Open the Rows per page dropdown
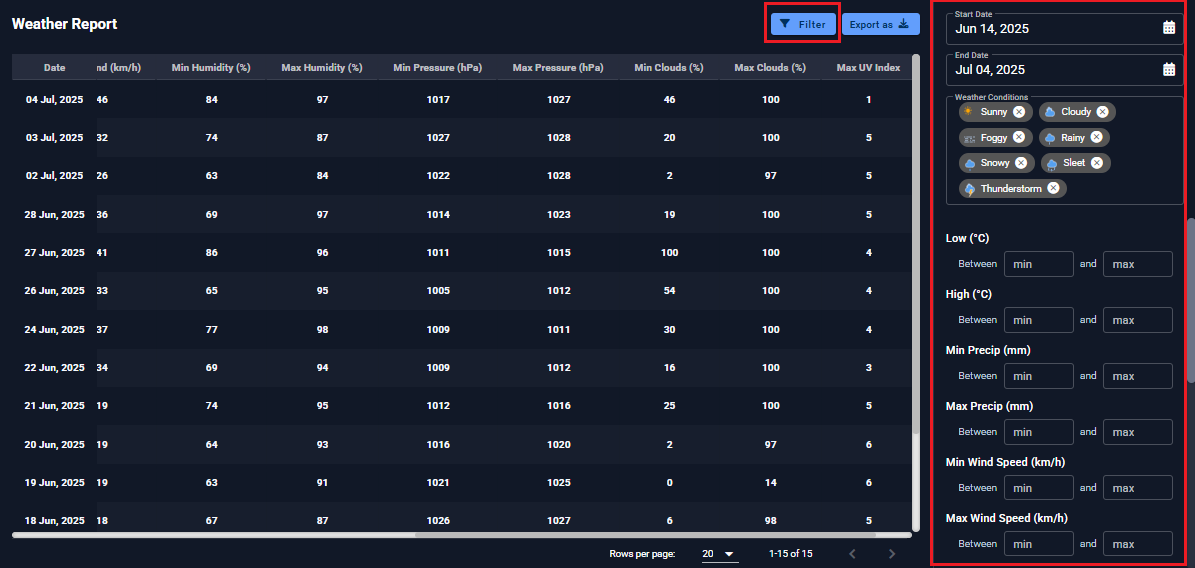 click(x=720, y=554)
